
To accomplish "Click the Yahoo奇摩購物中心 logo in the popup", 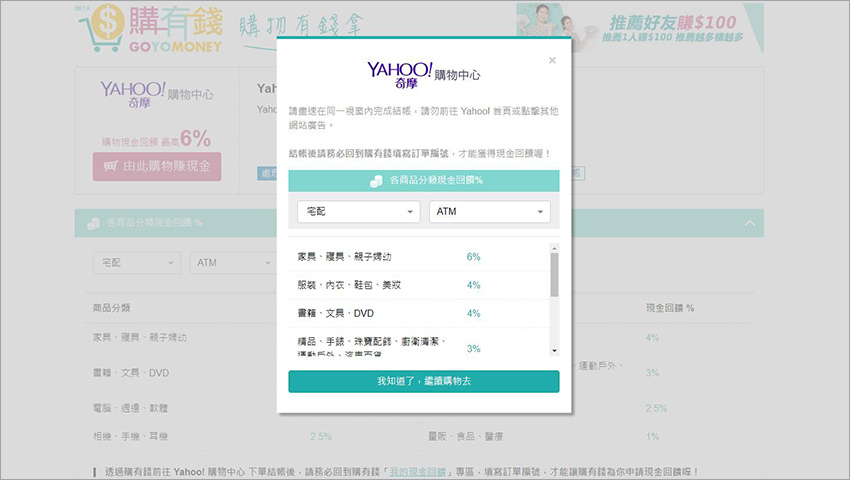I will 423,75.
